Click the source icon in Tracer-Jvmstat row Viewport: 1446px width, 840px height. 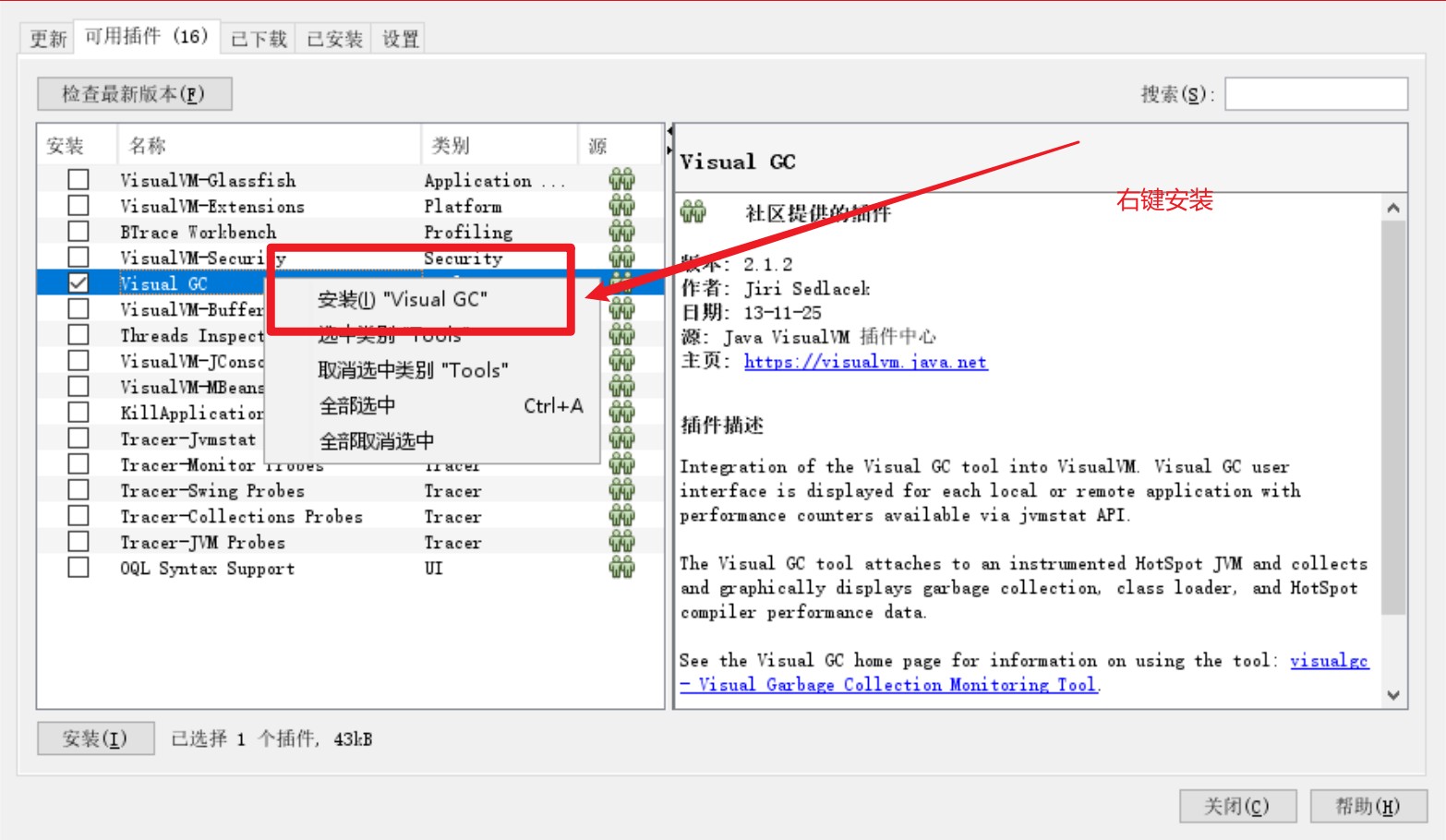[x=622, y=438]
